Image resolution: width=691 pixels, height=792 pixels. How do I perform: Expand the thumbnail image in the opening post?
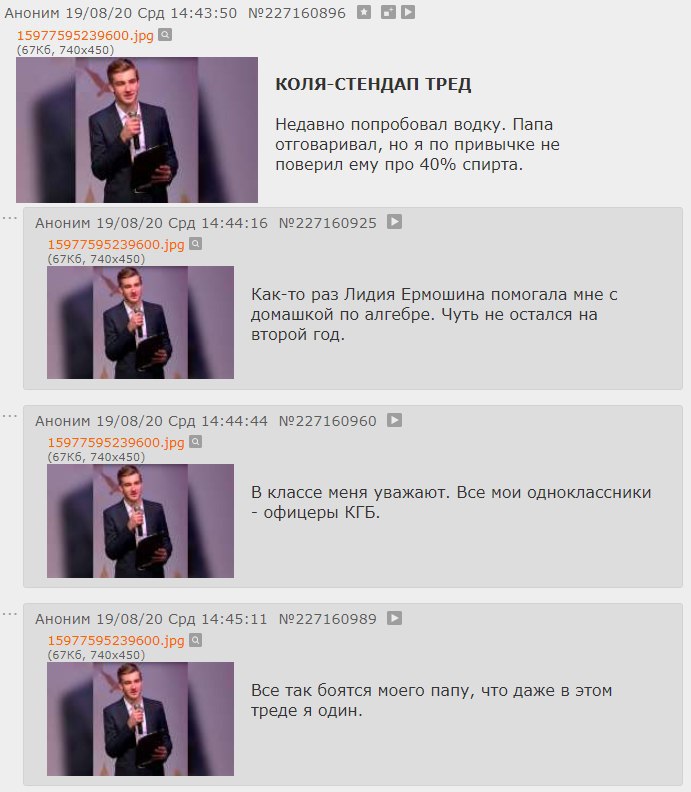coord(137,130)
